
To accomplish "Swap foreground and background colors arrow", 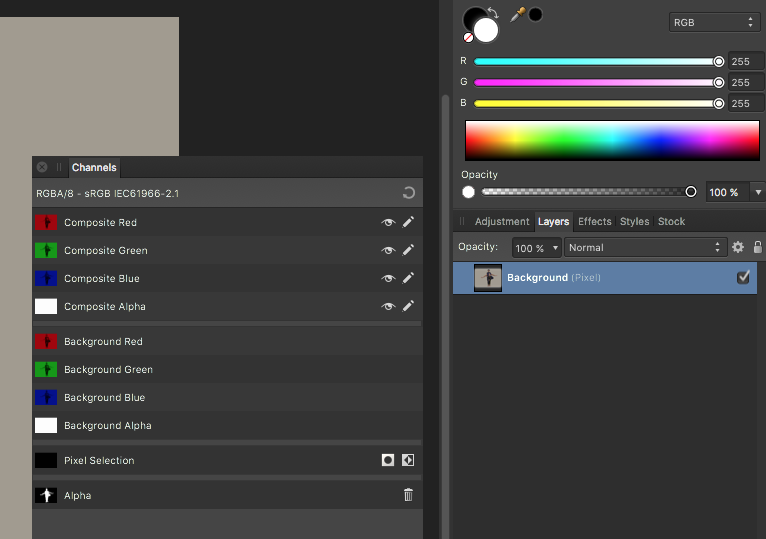I will click(493, 12).
